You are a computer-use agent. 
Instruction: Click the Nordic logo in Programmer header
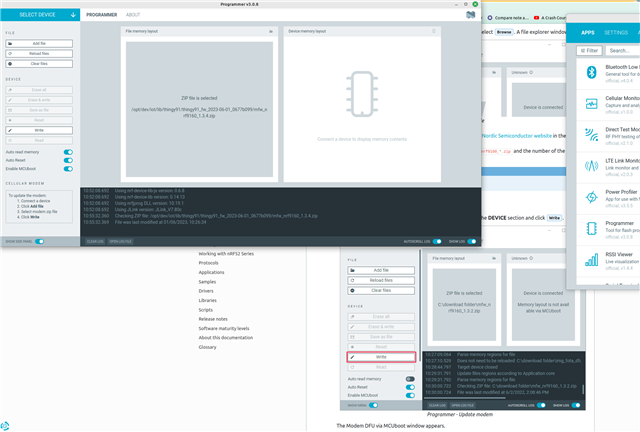pyautogui.click(x=471, y=15)
